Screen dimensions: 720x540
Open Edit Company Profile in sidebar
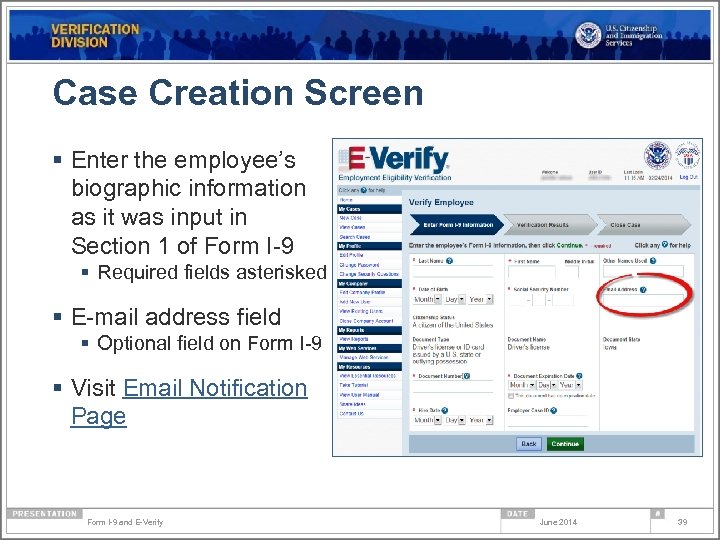[362, 292]
